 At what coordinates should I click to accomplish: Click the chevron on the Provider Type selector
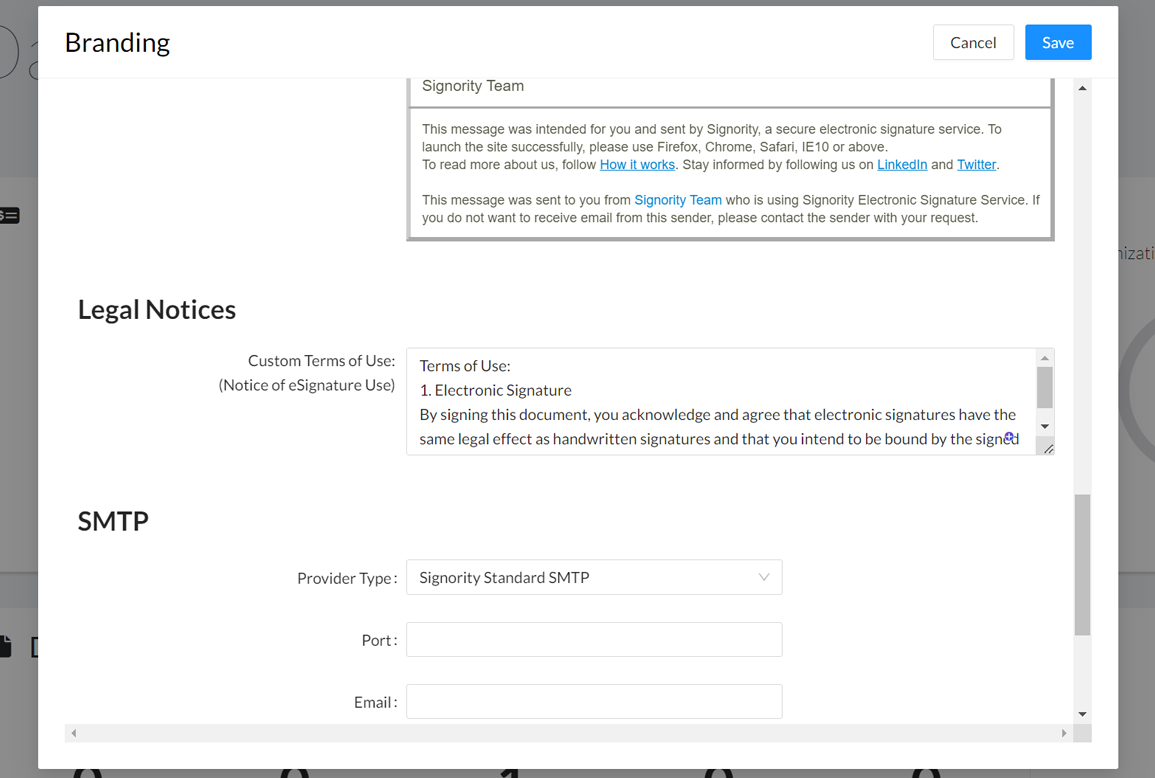(762, 577)
